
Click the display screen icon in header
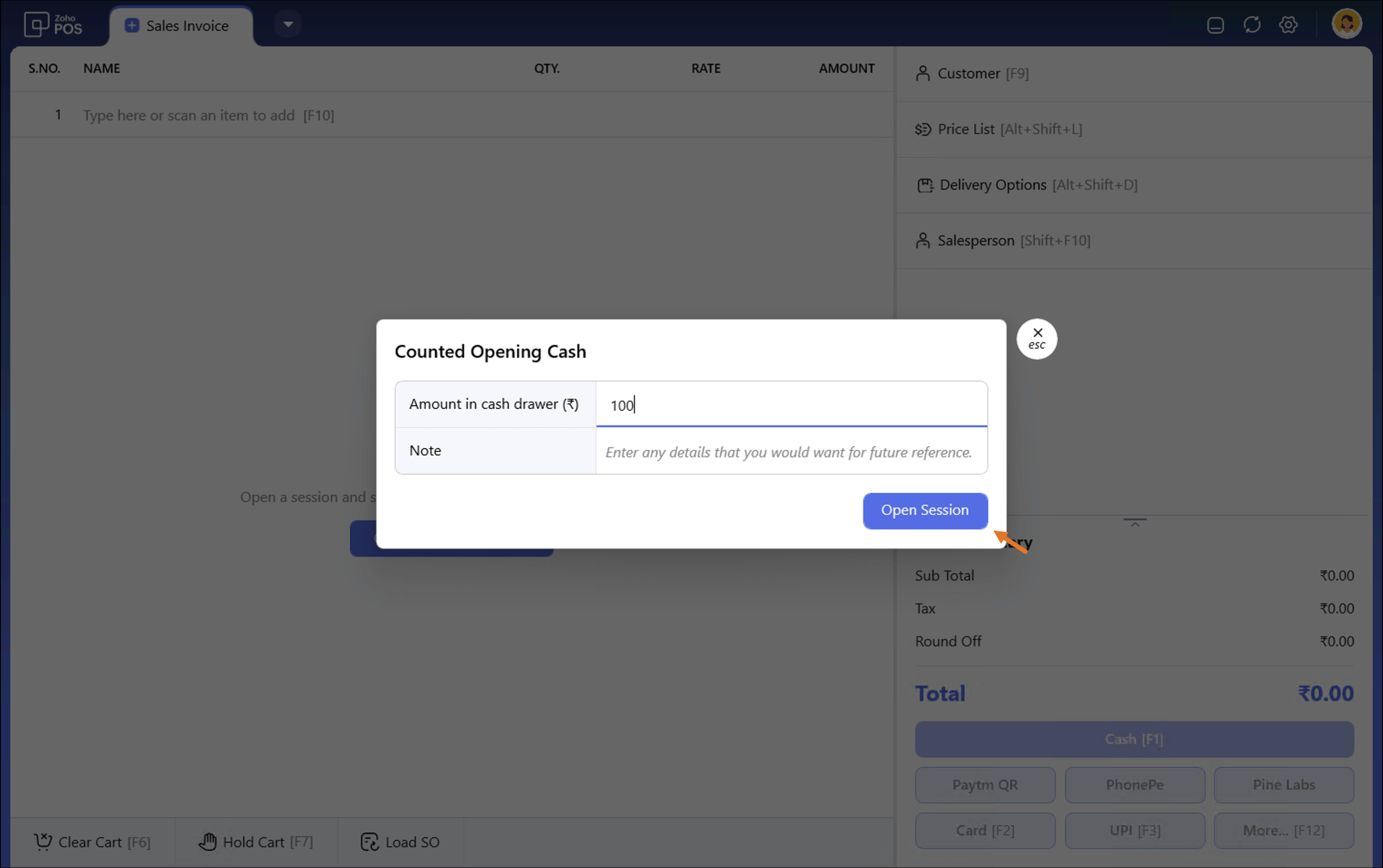1215,25
